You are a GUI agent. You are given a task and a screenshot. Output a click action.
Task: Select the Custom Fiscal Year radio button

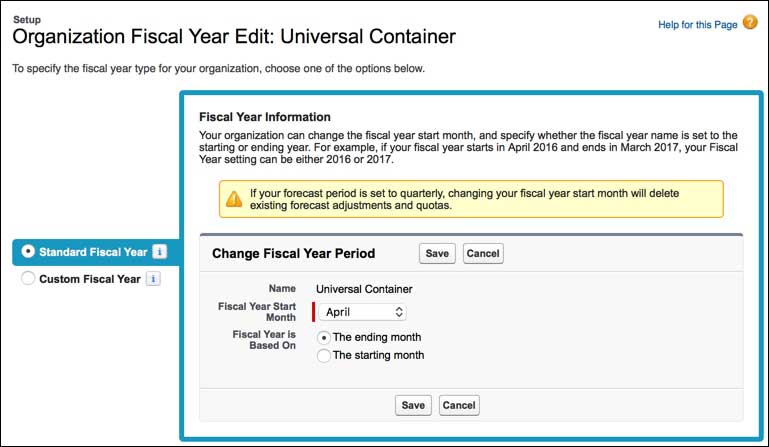(x=28, y=279)
